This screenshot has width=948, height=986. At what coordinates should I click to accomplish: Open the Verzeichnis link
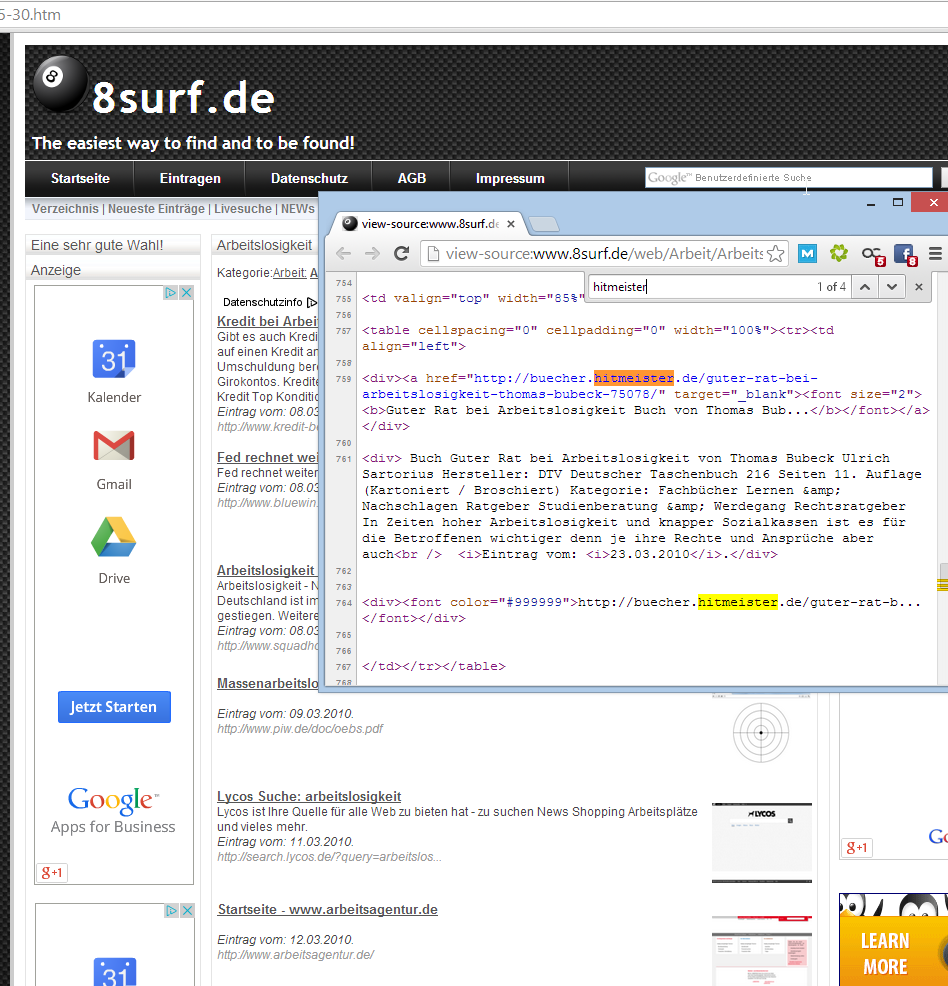[65, 209]
